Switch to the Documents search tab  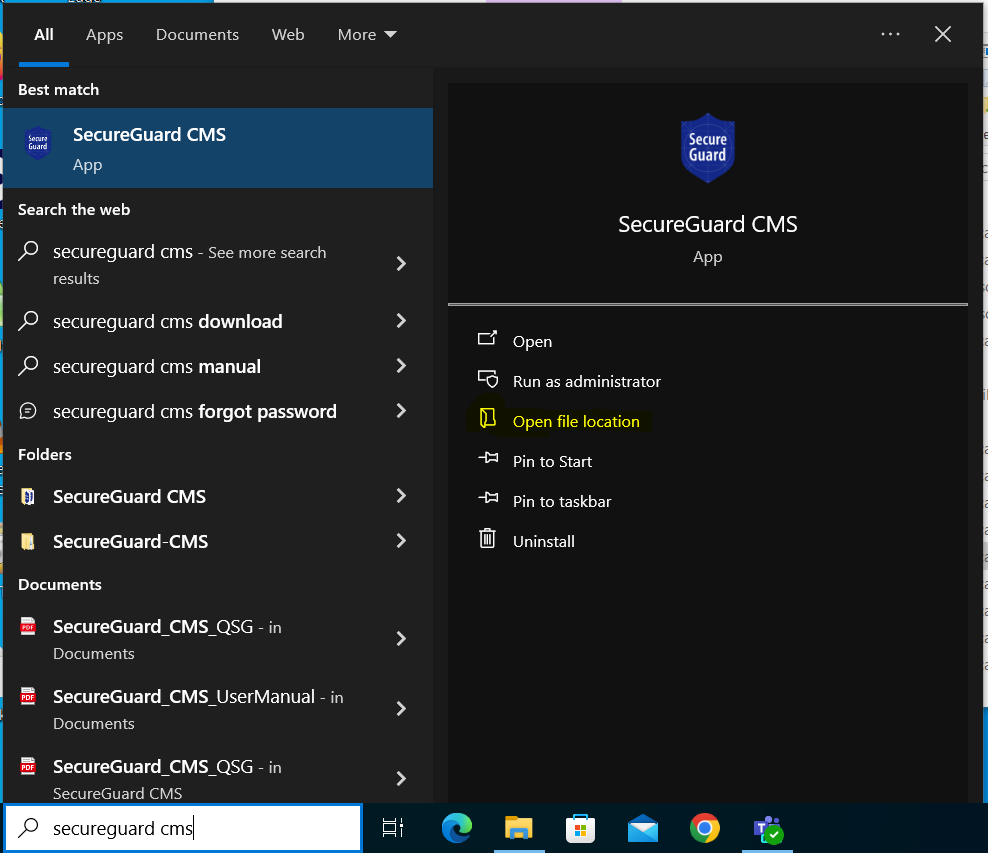[197, 34]
